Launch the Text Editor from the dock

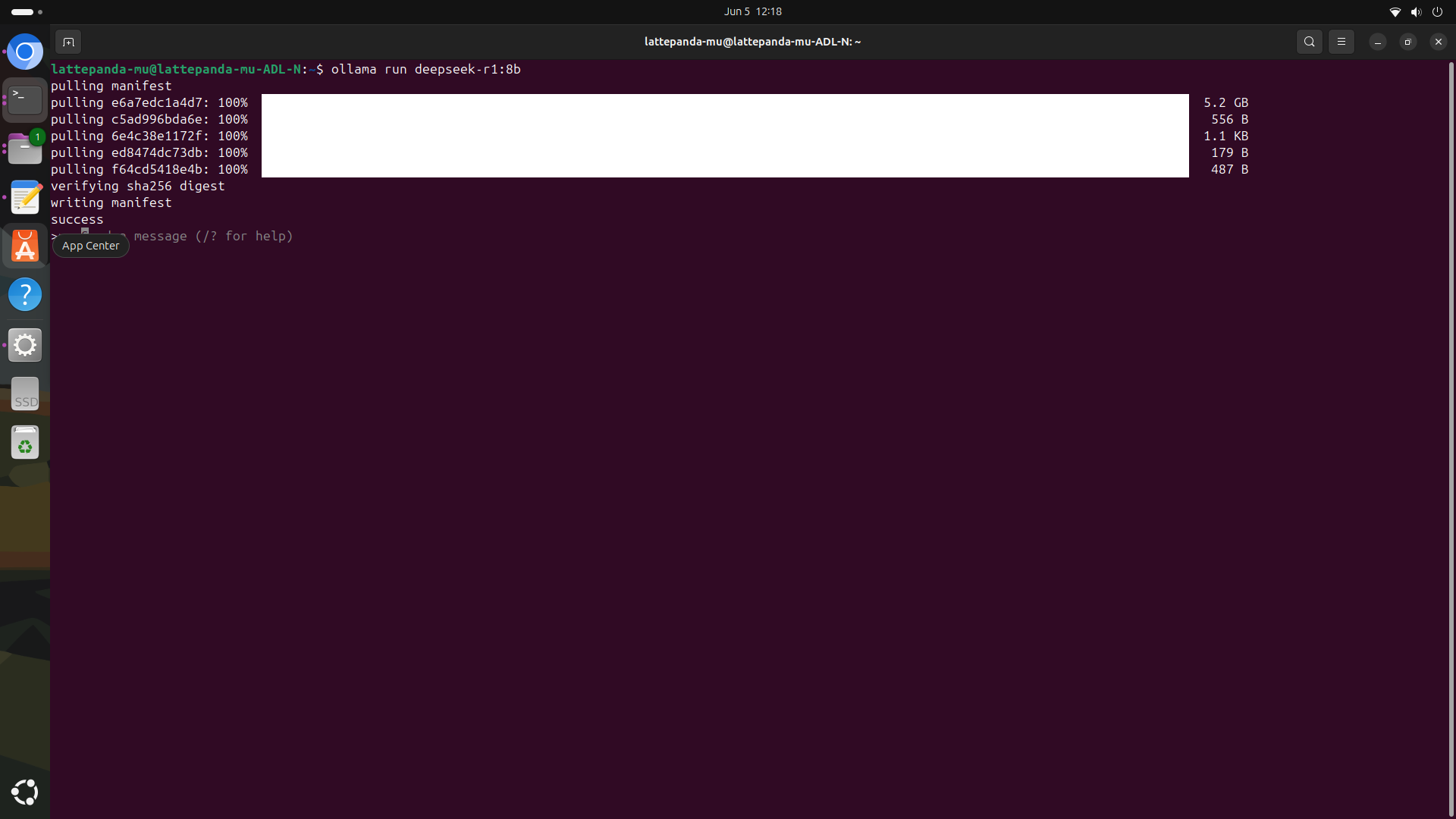pos(25,197)
